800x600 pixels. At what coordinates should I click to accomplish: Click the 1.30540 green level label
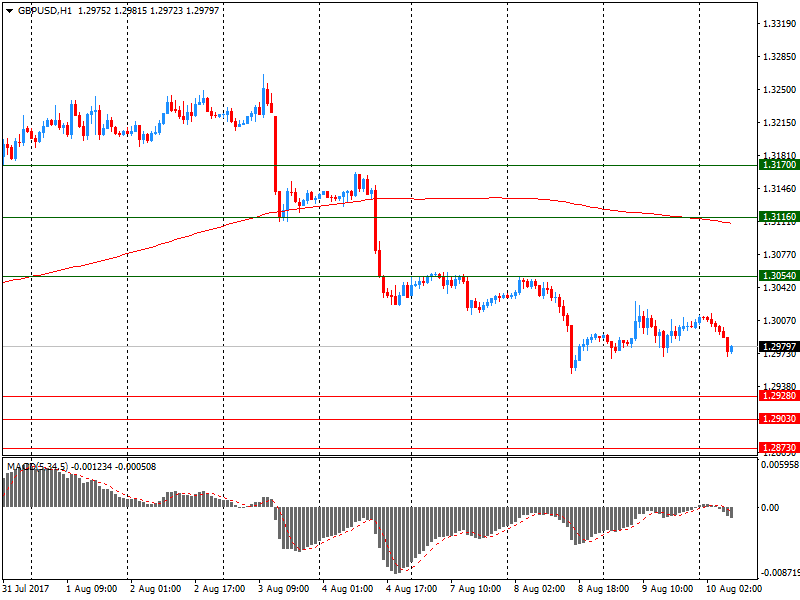point(779,276)
